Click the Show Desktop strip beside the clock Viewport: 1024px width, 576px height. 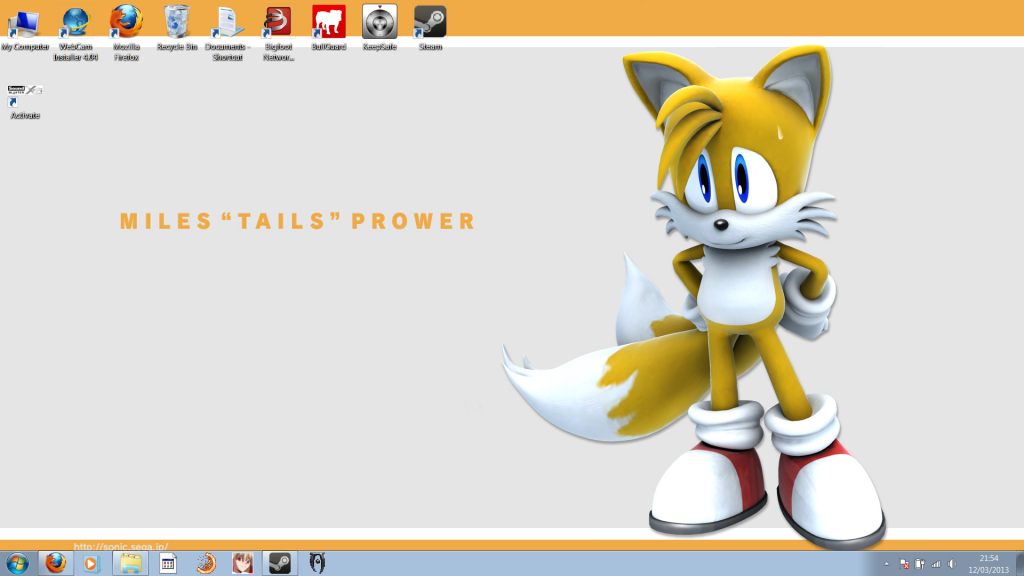click(1019, 564)
